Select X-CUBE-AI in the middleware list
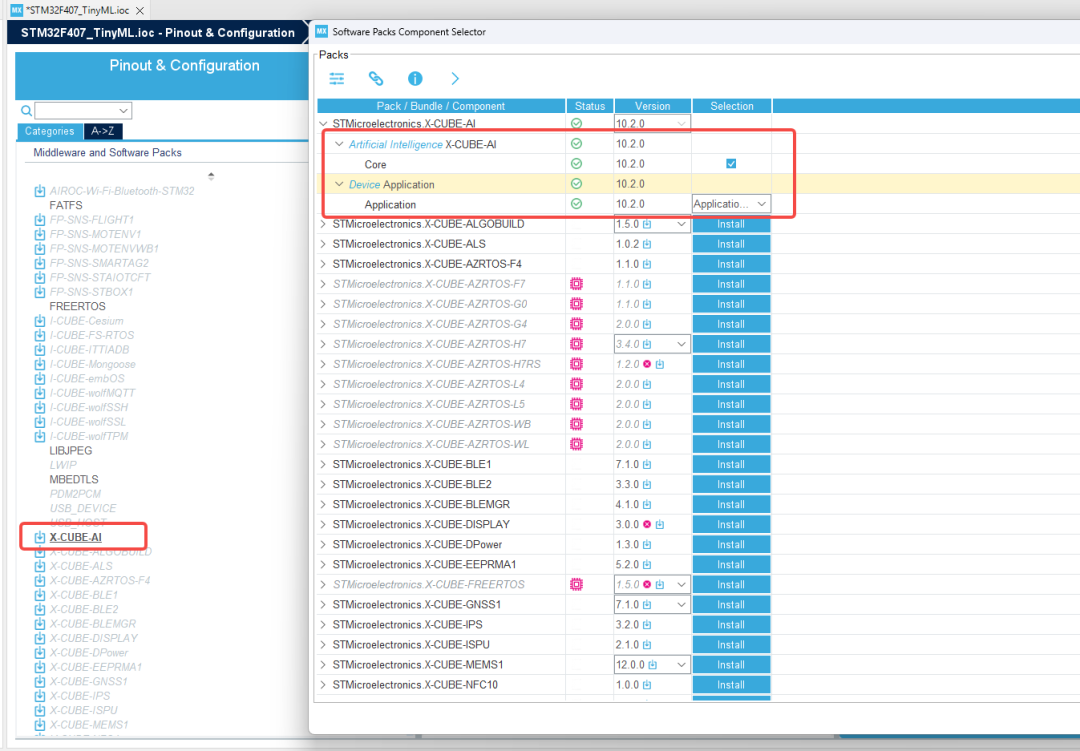The height and width of the screenshot is (751, 1080). pos(76,537)
